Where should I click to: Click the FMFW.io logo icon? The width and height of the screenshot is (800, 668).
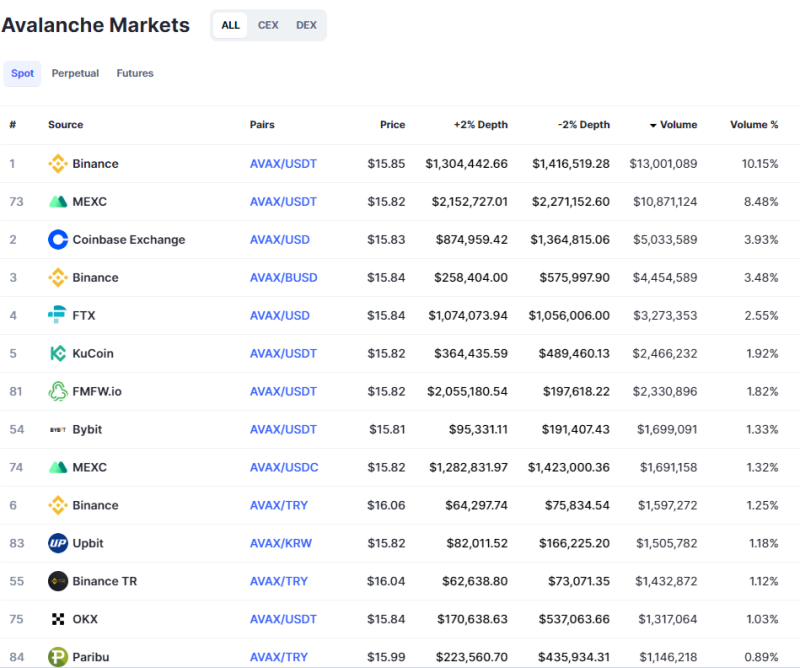click(x=58, y=391)
